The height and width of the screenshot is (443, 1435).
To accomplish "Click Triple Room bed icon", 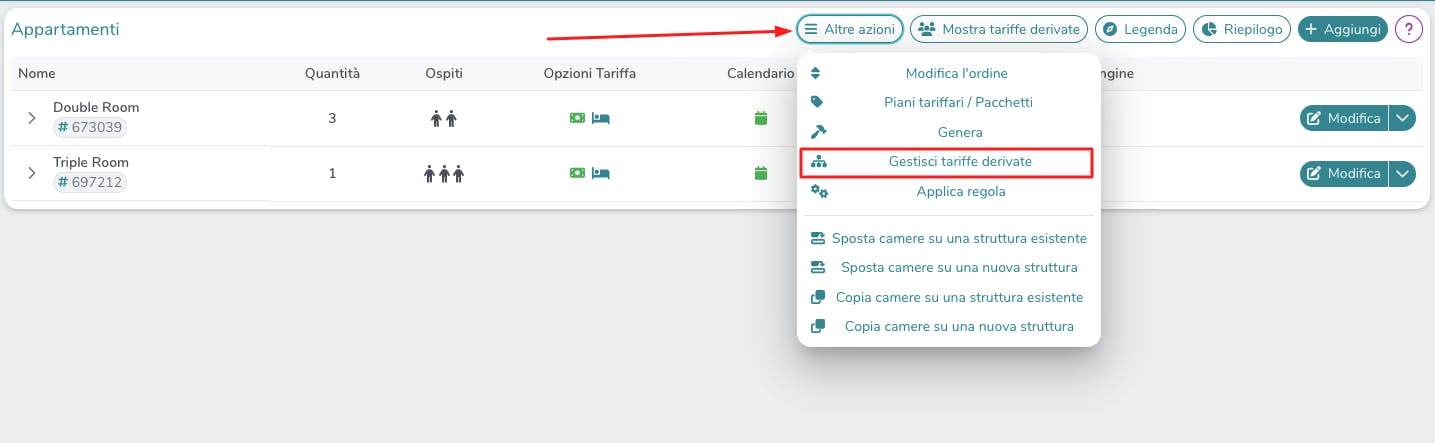I will [x=601, y=173].
